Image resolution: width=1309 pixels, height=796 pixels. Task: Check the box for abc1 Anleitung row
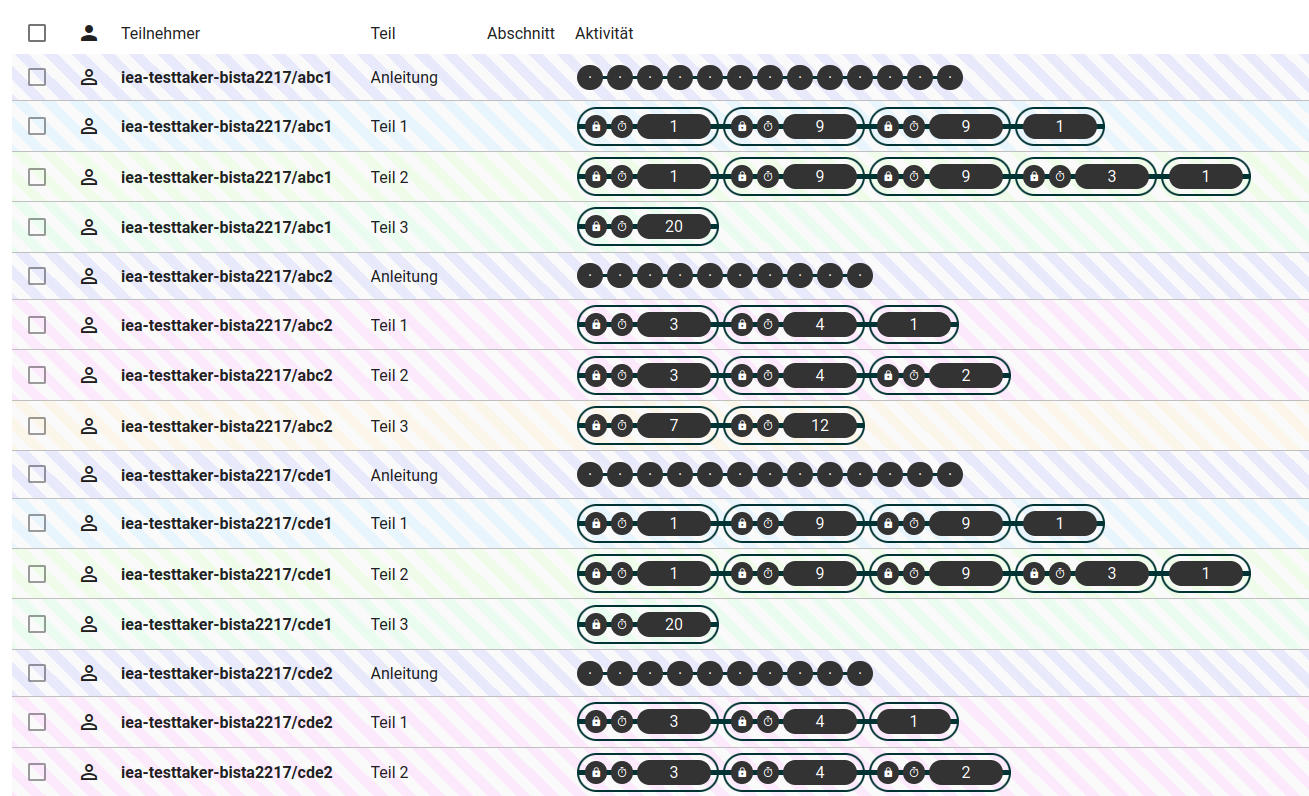[x=37, y=77]
